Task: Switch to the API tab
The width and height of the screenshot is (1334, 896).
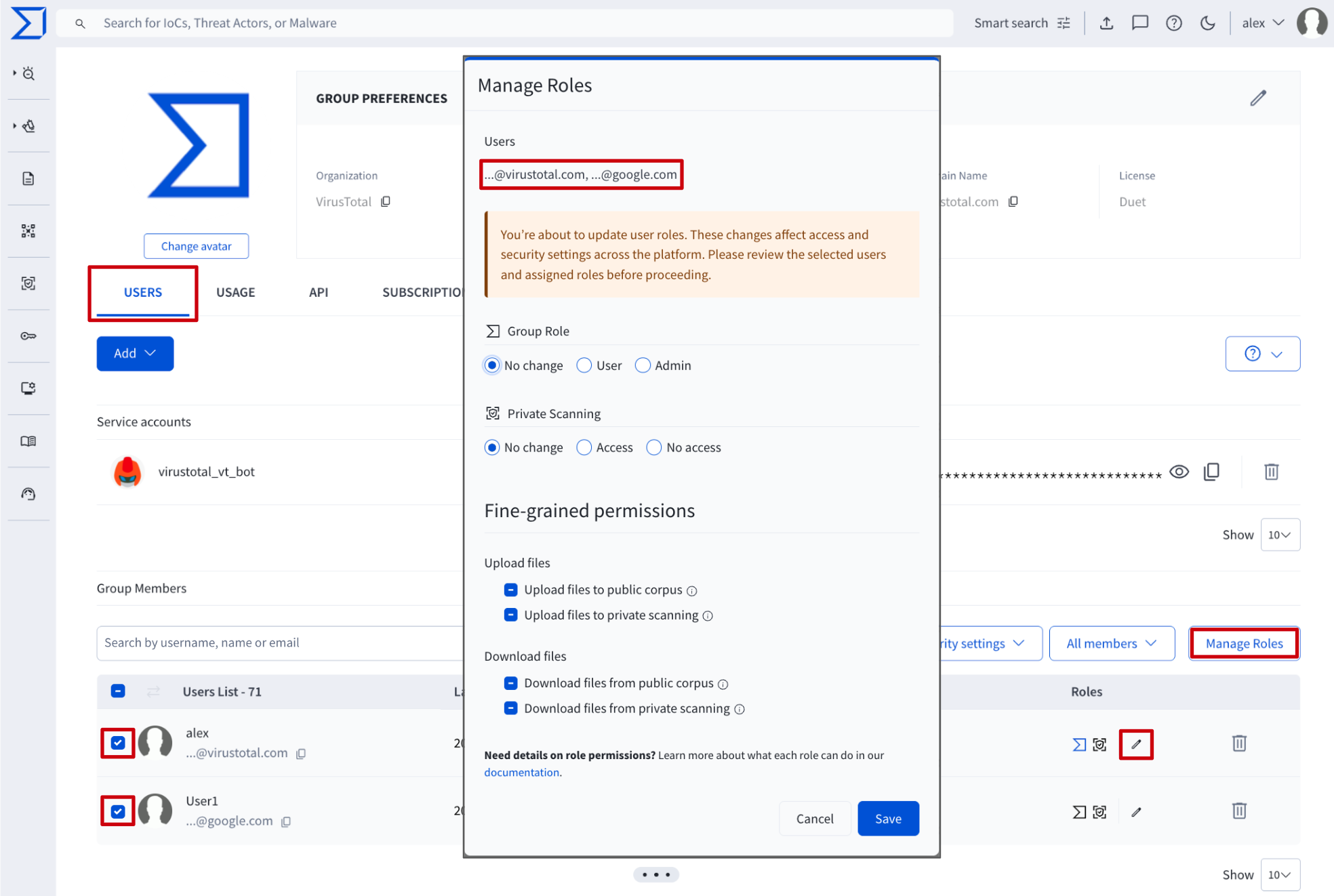Action: click(318, 292)
